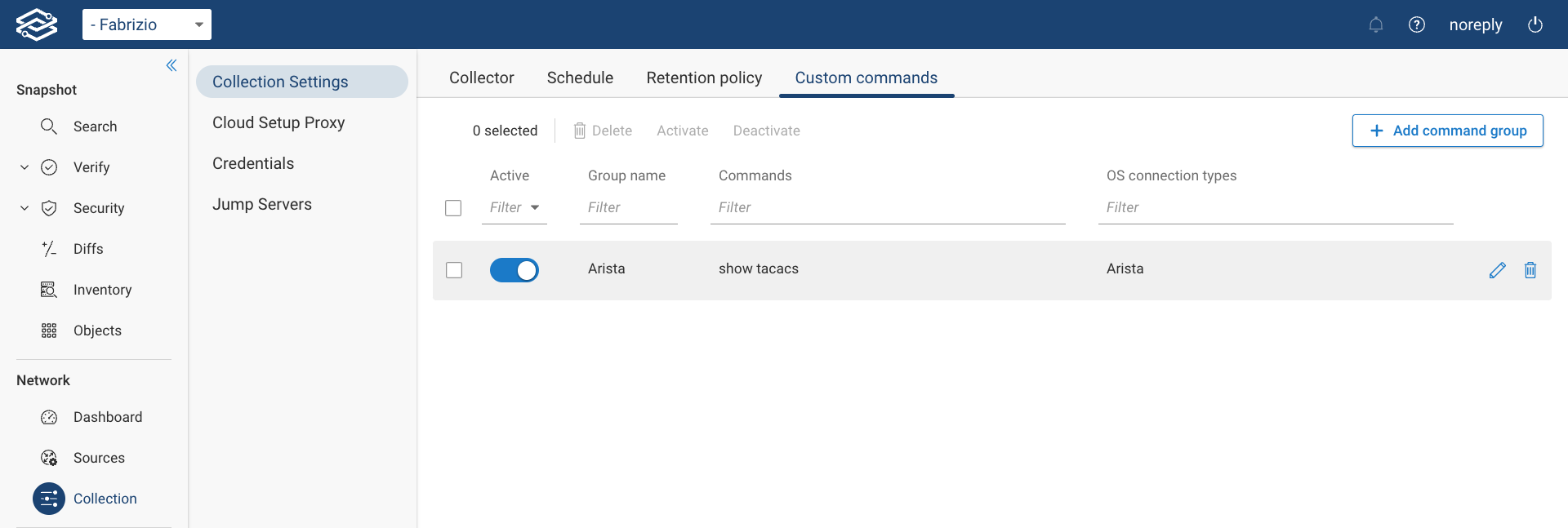Click the Diffs plus-minus icon
The height and width of the screenshot is (528, 1568).
tap(49, 249)
